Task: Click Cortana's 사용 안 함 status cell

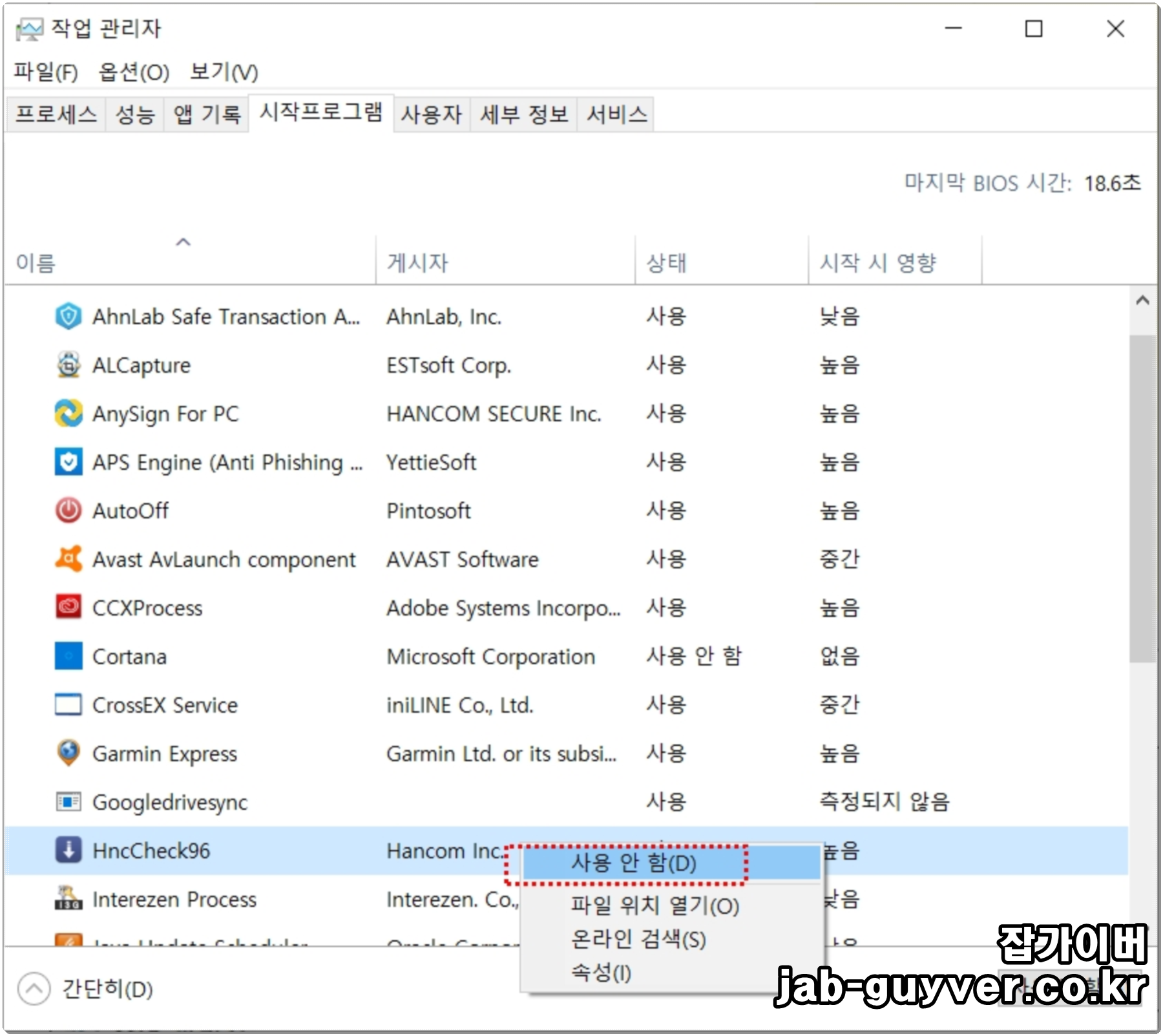Action: tap(694, 656)
